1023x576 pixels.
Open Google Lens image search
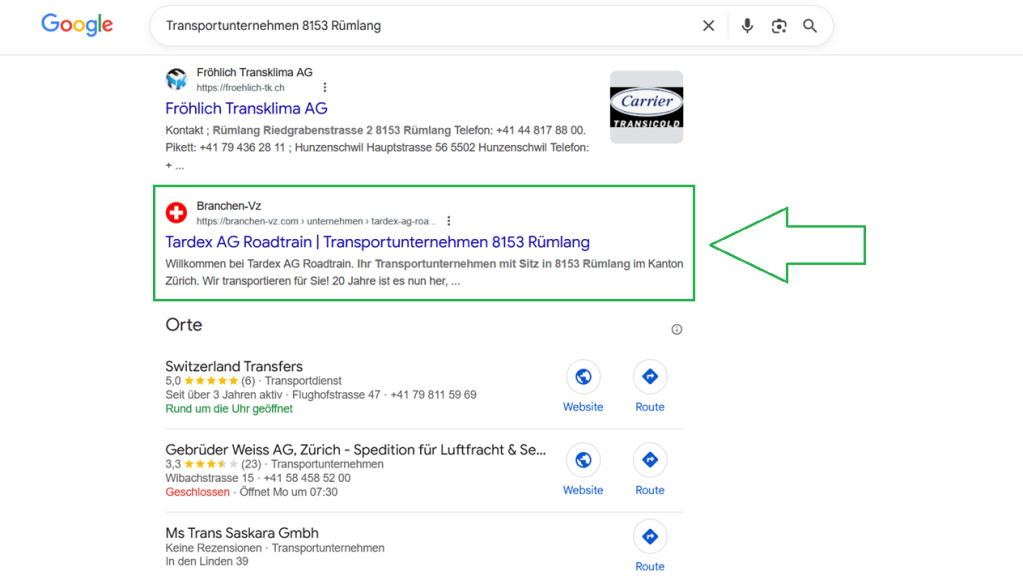click(779, 26)
